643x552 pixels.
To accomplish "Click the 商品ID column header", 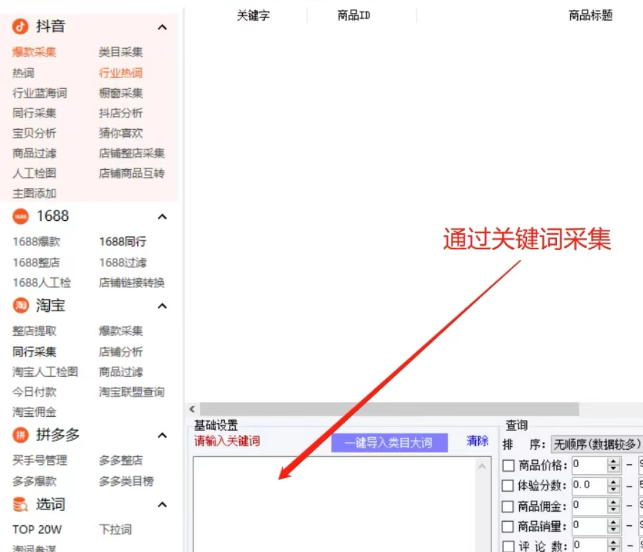I will (x=353, y=16).
